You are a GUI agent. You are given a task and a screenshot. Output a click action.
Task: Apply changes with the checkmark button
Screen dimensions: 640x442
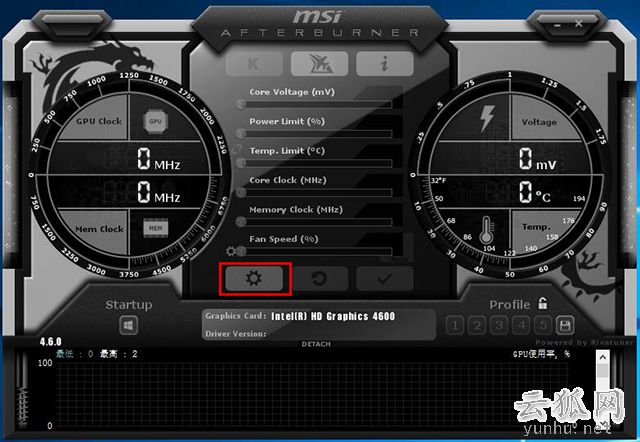click(384, 279)
